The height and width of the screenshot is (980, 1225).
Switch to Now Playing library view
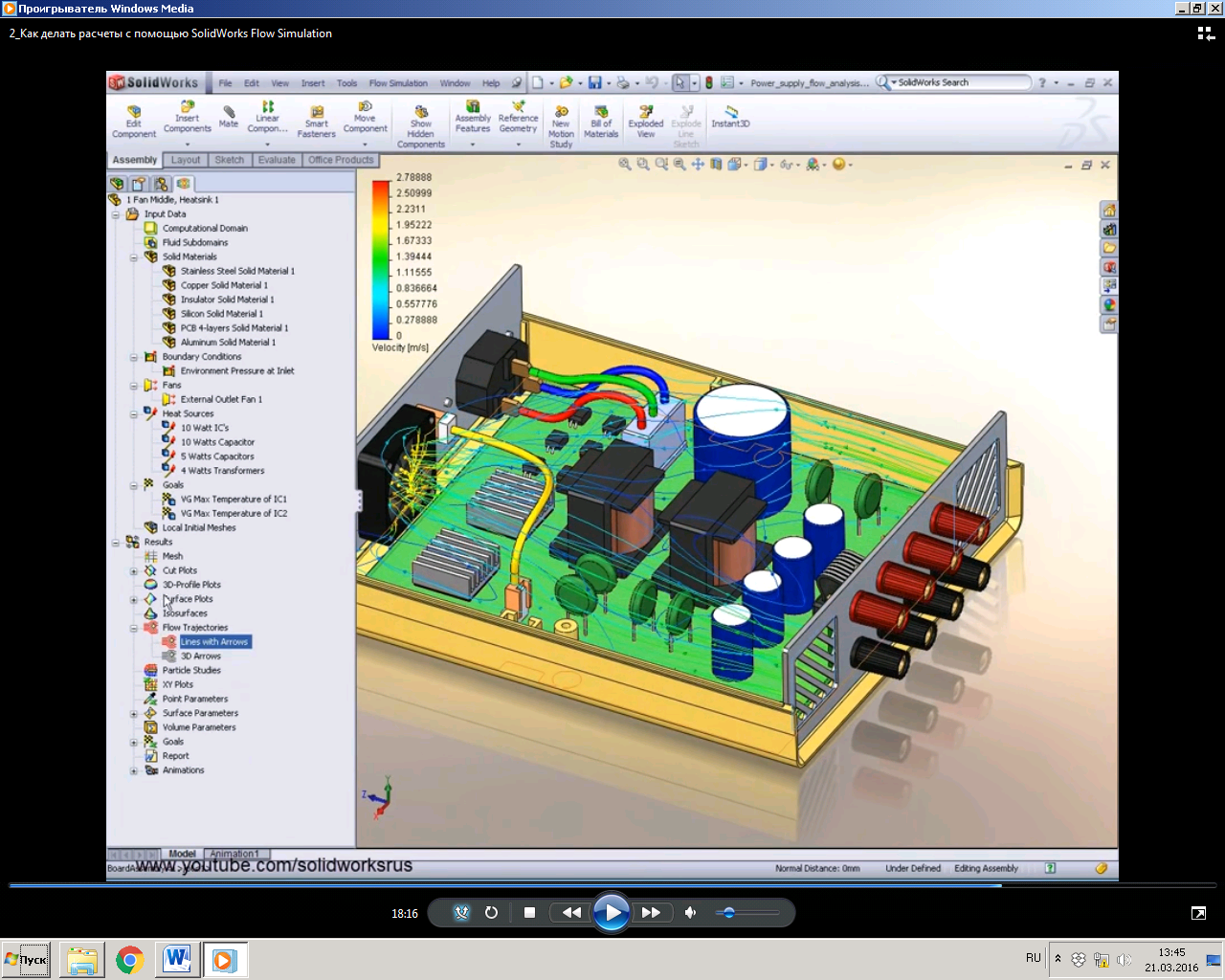pyautogui.click(x=1206, y=33)
